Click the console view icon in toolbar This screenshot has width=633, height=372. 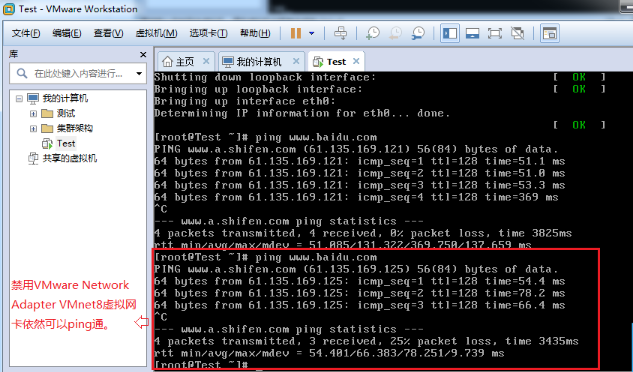(x=549, y=33)
